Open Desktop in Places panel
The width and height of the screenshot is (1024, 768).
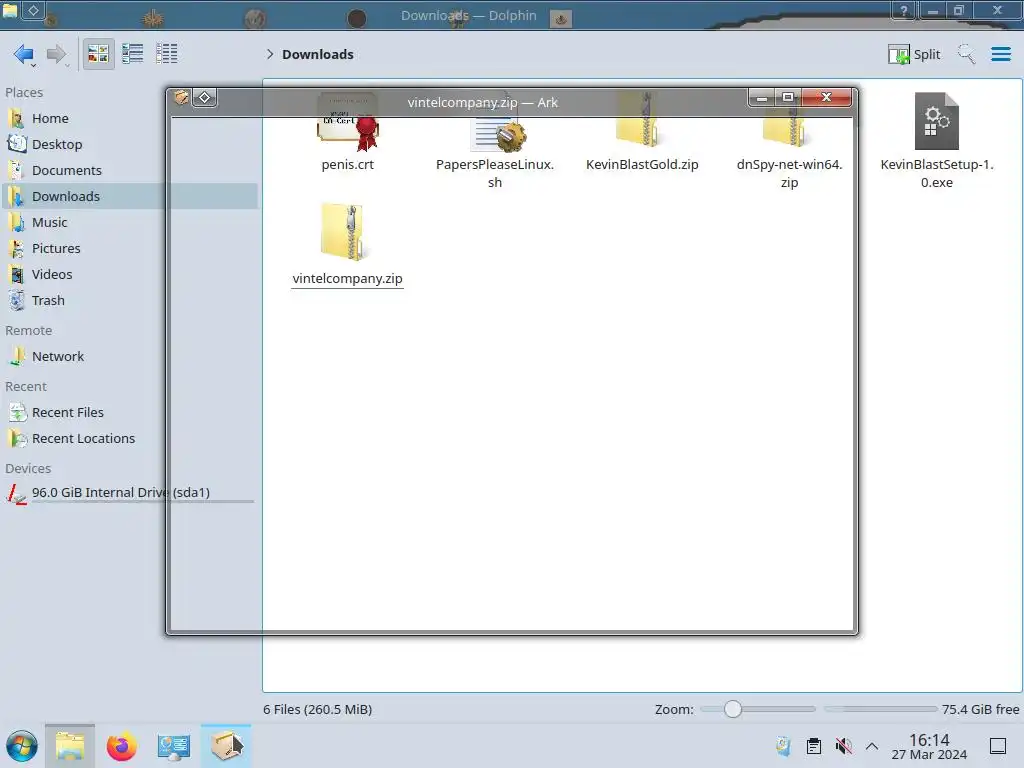tap(129, 144)
